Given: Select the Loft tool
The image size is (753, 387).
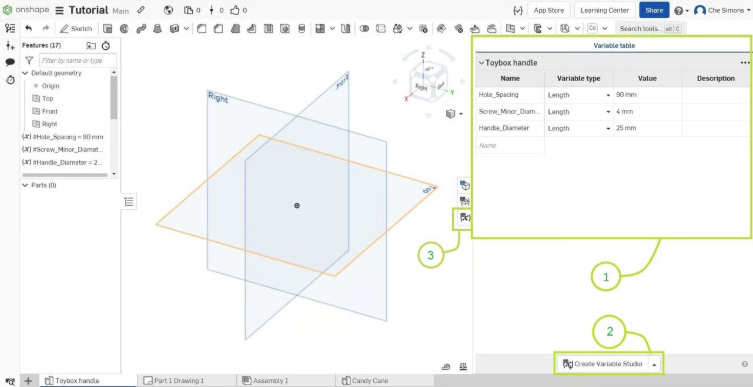Looking at the screenshot, I should tap(157, 28).
